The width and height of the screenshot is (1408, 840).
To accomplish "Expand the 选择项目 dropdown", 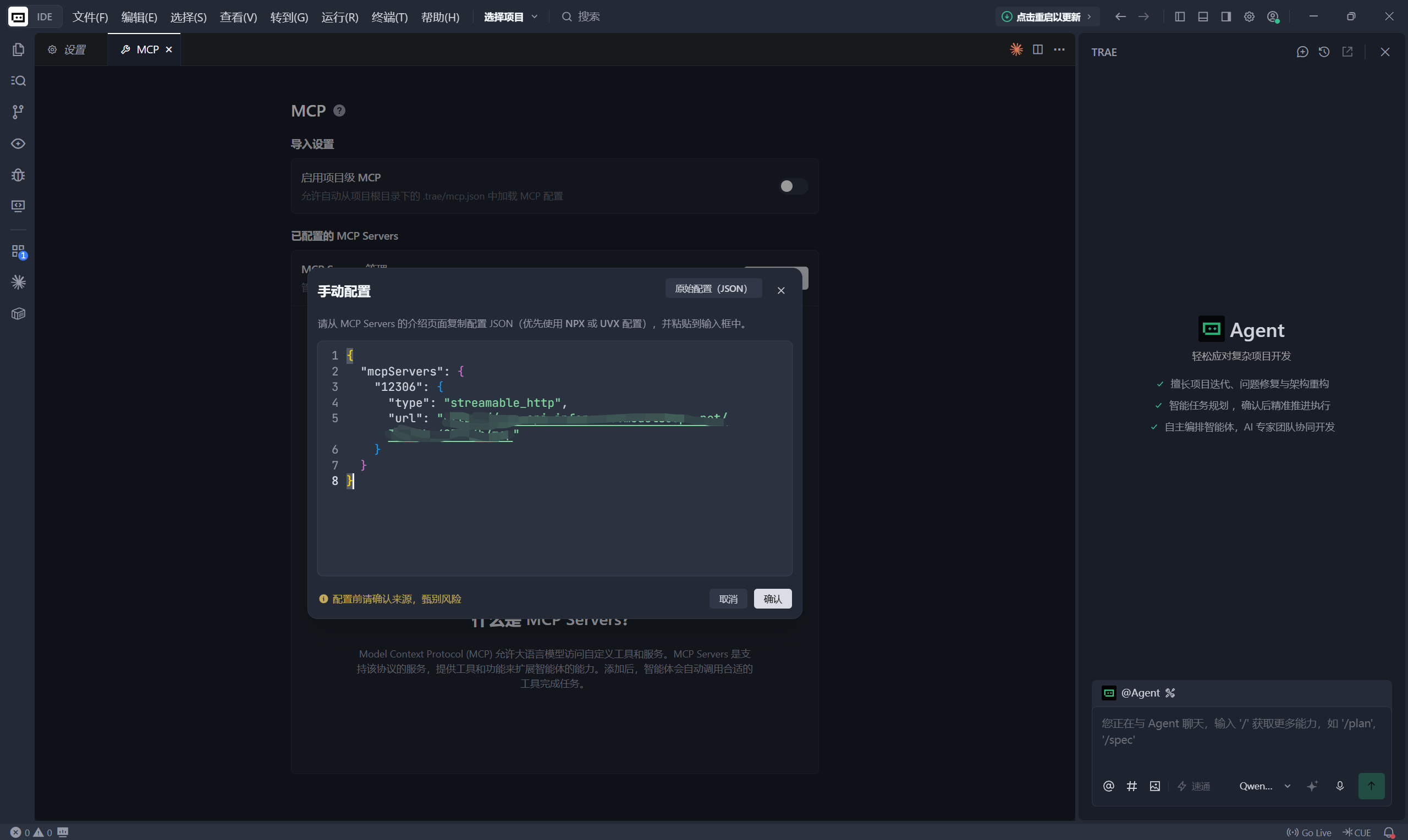I will click(510, 17).
